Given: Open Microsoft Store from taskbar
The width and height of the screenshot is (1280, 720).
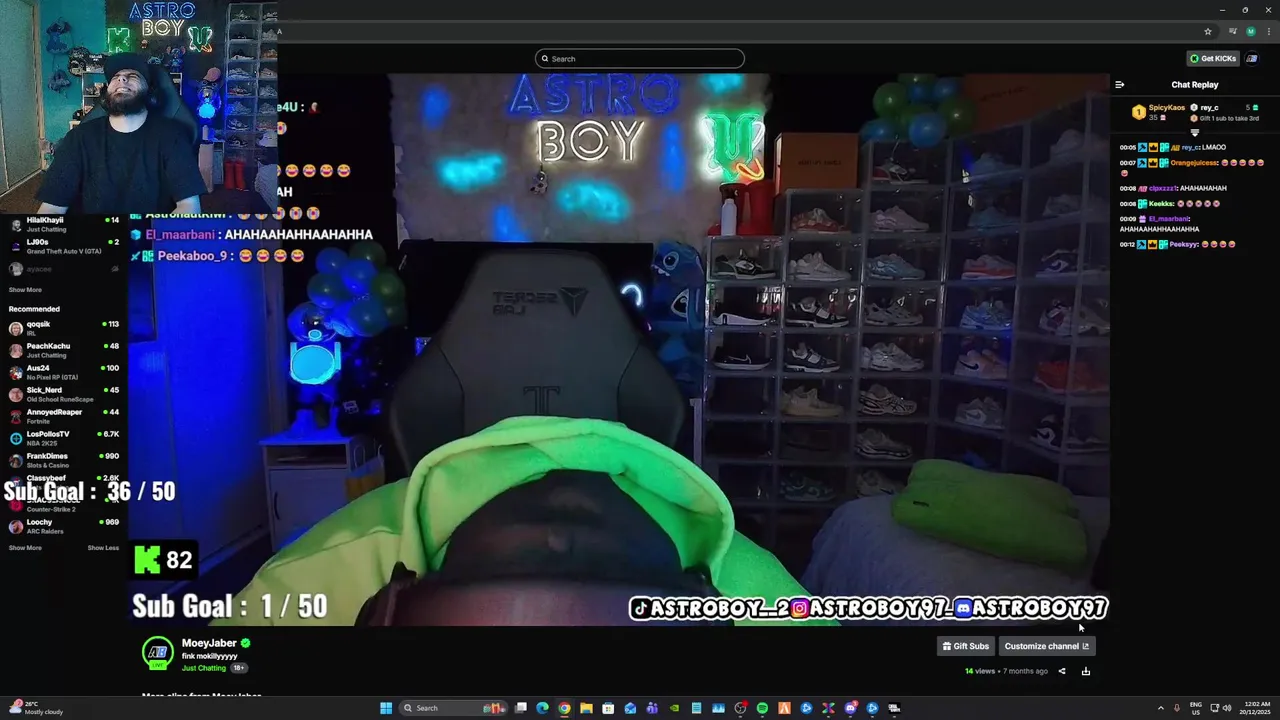Looking at the screenshot, I should pyautogui.click(x=608, y=708).
